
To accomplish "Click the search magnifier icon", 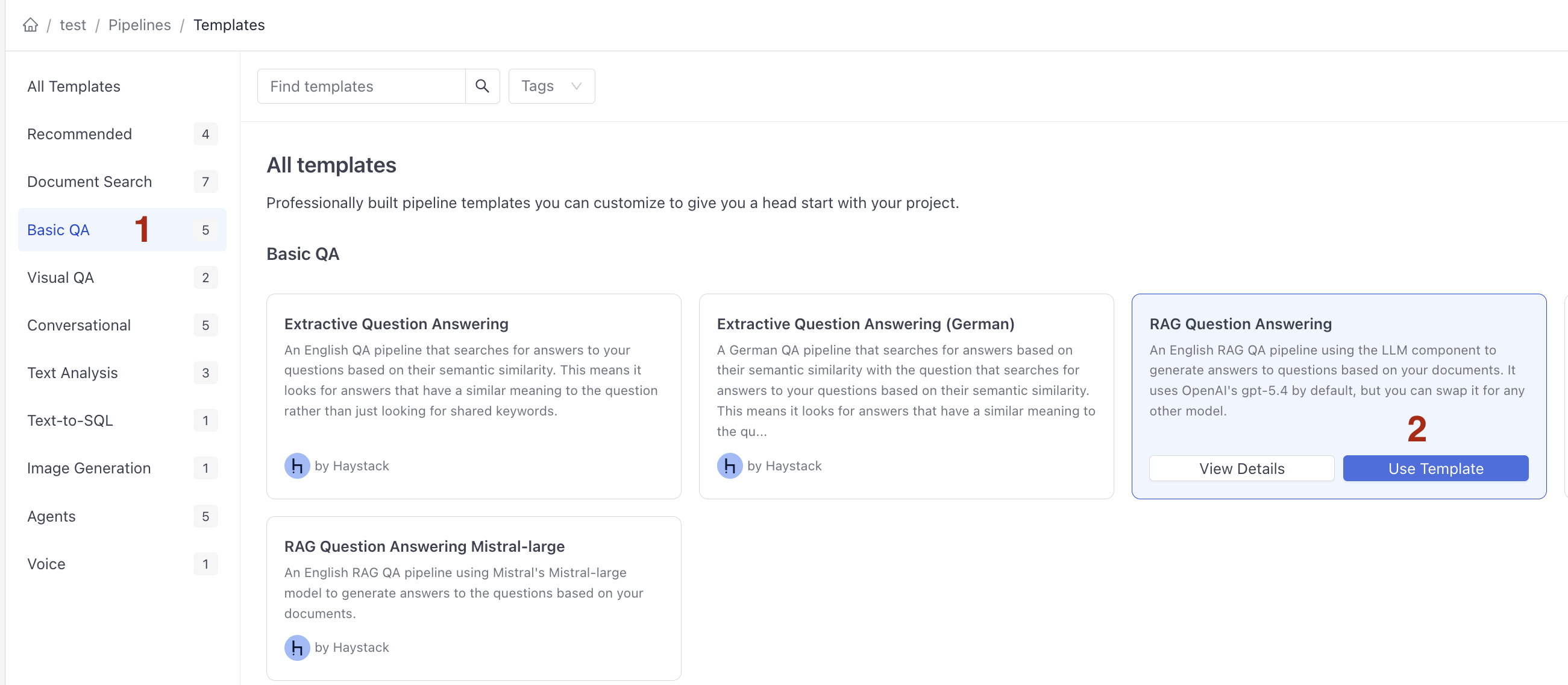I will 482,86.
